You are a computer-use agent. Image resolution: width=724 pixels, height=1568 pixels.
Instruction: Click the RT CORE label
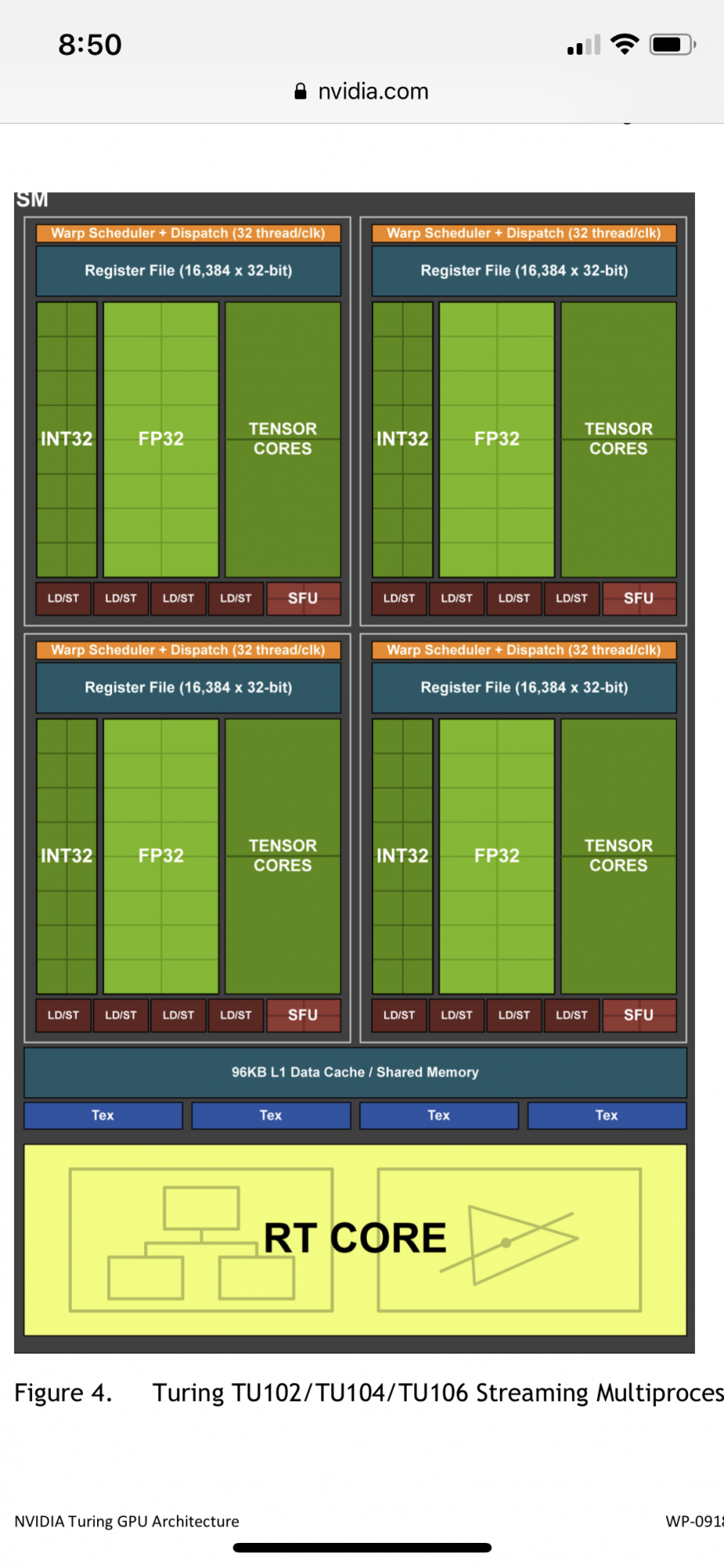[x=355, y=1238]
